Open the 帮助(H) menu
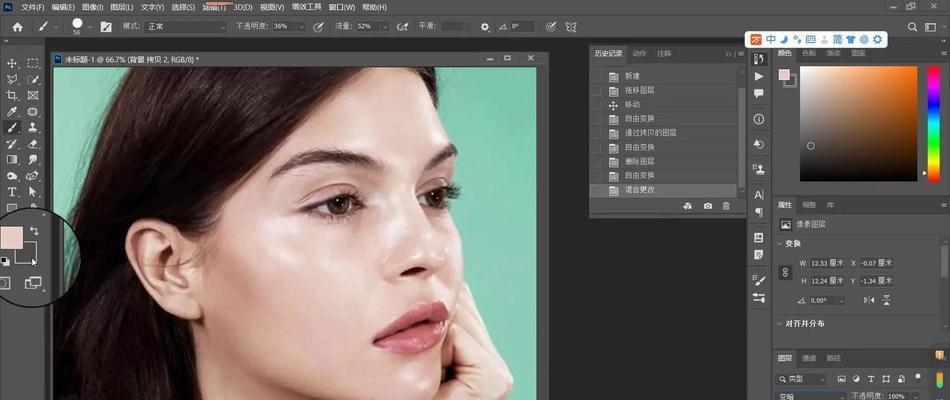 [x=374, y=7]
